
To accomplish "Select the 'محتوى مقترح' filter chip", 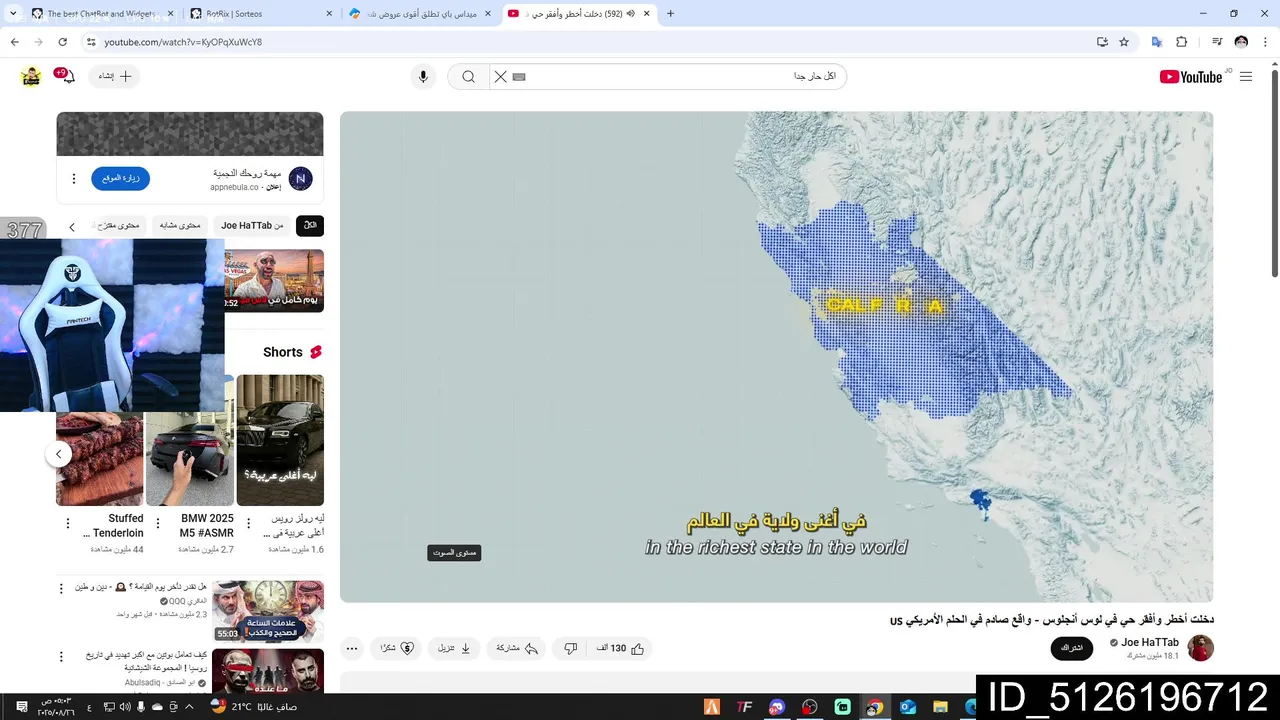I will [119, 226].
